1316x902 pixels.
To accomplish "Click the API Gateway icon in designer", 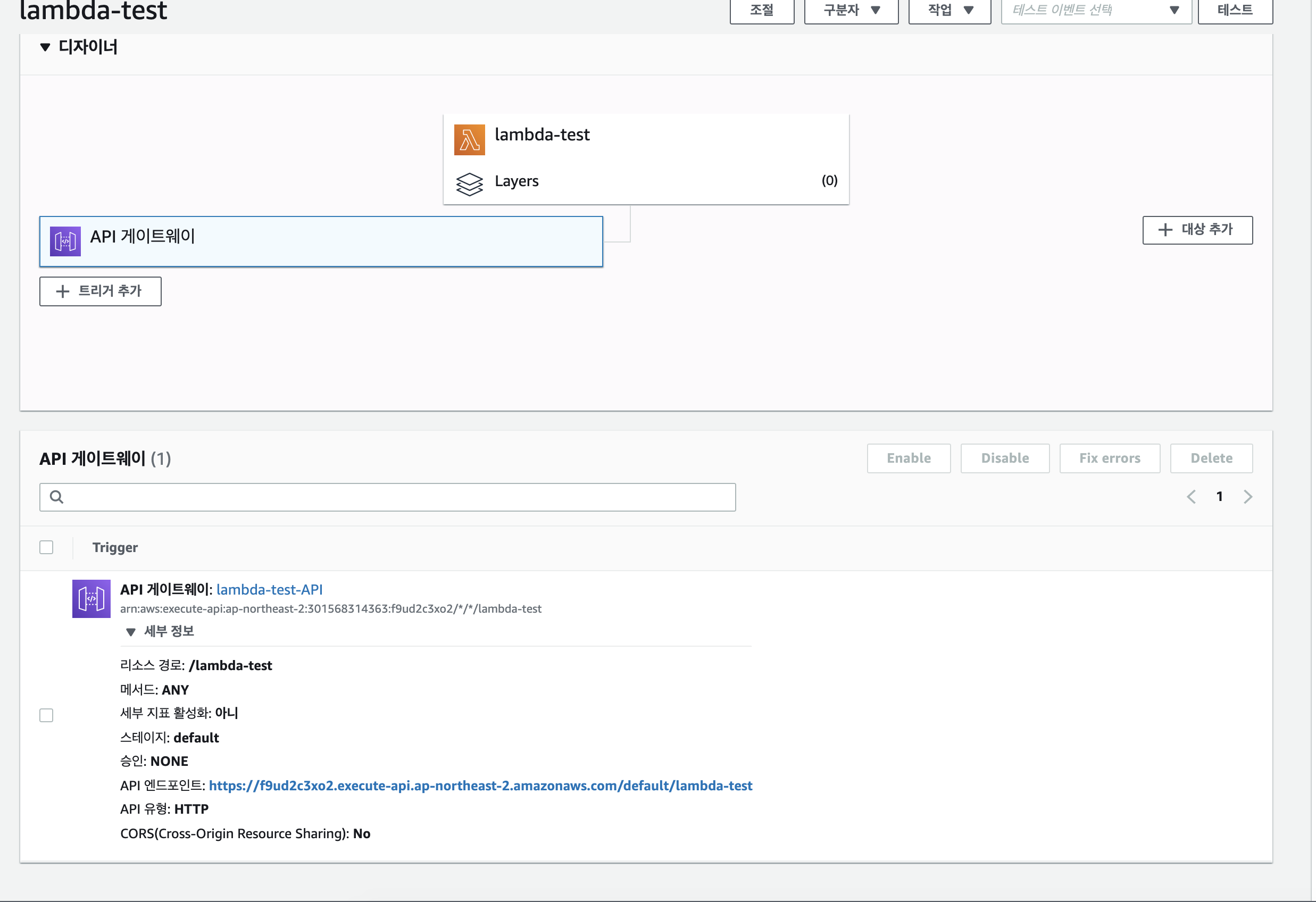I will point(65,241).
